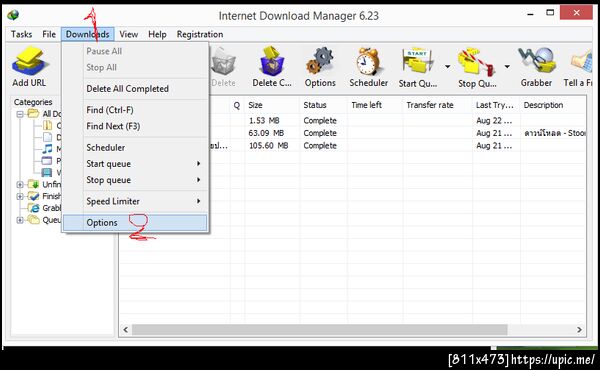Screen dimensions: 600x370
Task: Close the open Downloads menu
Action: click(x=88, y=34)
